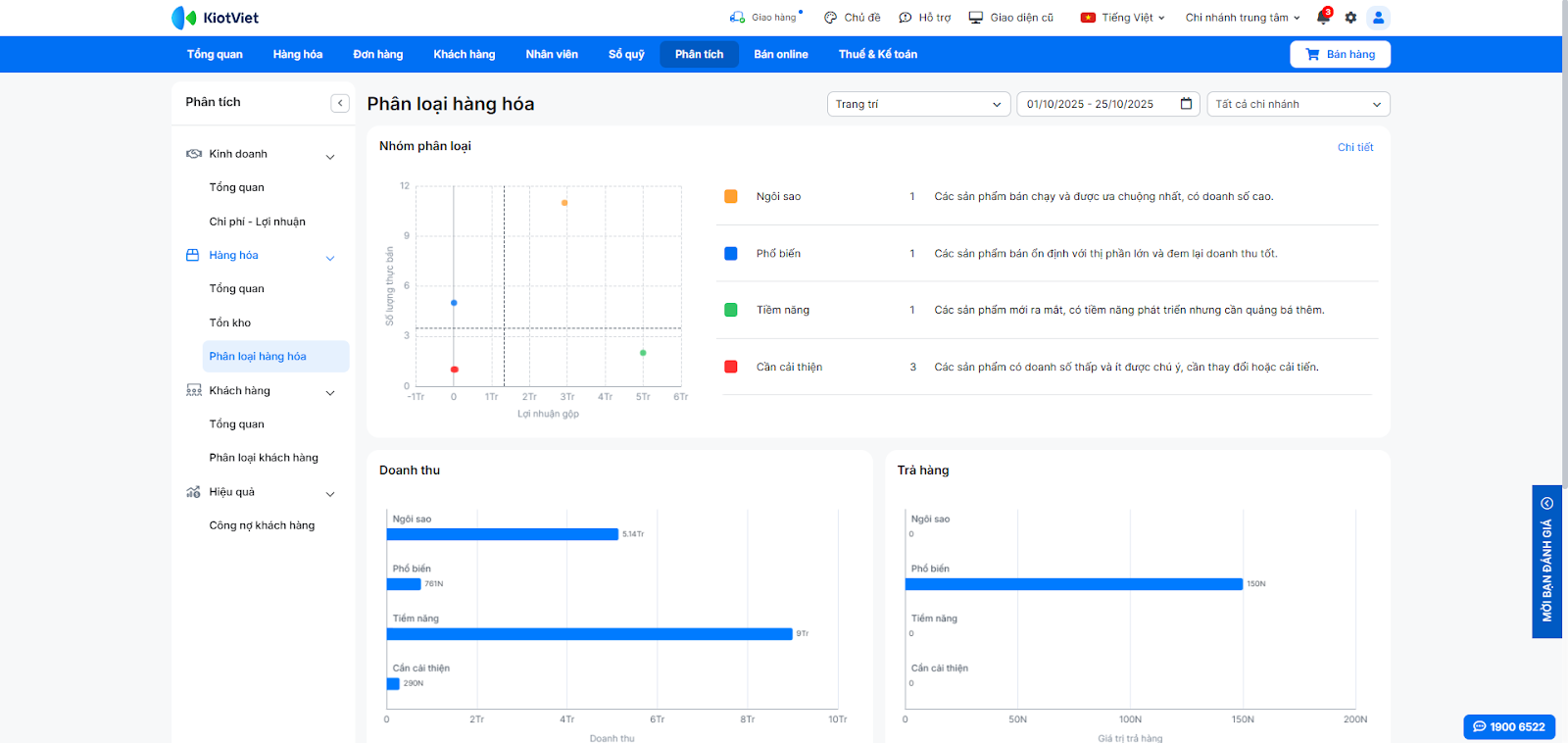The image size is (1568, 743).
Task: Click the user account avatar icon
Action: [1378, 18]
